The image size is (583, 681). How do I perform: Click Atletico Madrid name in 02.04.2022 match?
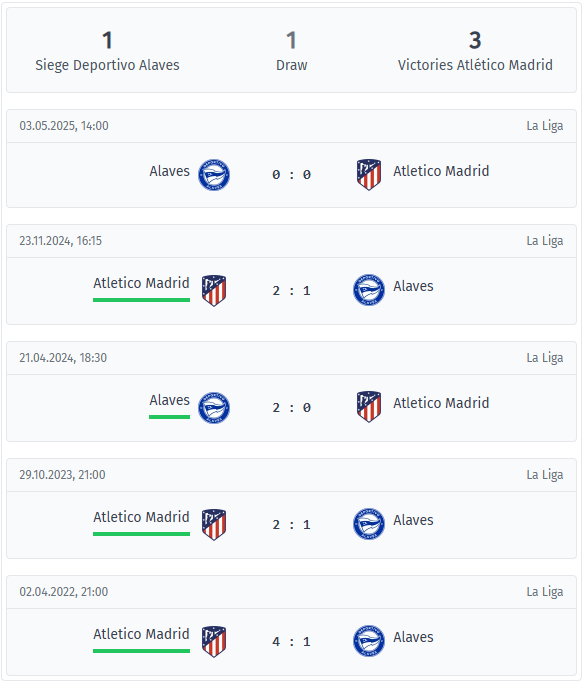click(x=141, y=634)
